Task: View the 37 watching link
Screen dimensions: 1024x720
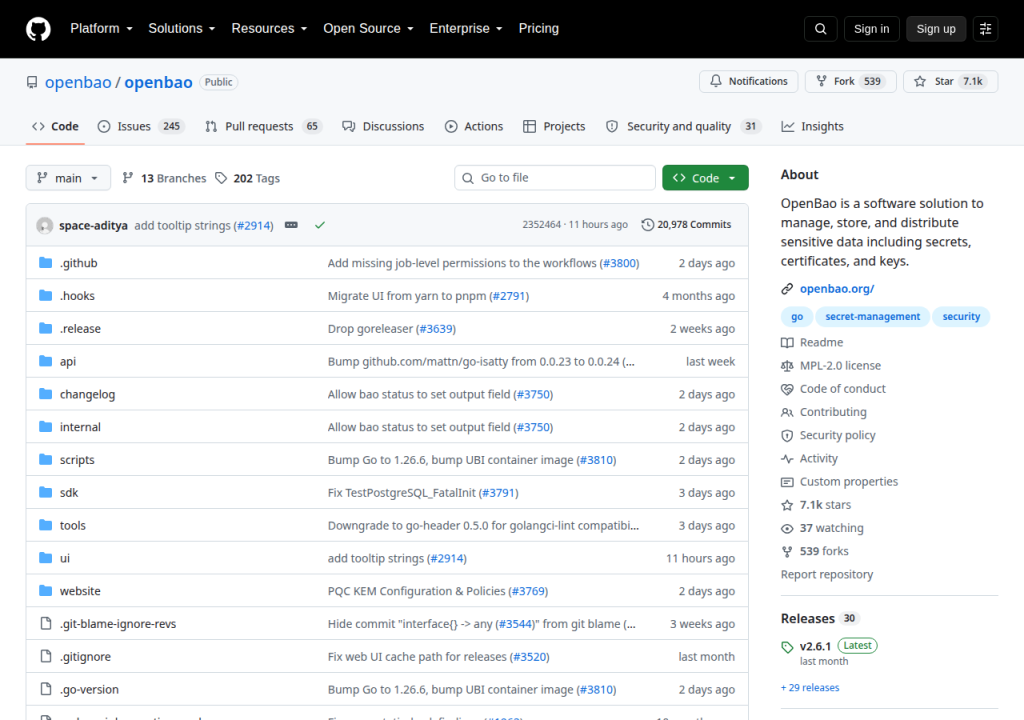Action: click(x=822, y=528)
